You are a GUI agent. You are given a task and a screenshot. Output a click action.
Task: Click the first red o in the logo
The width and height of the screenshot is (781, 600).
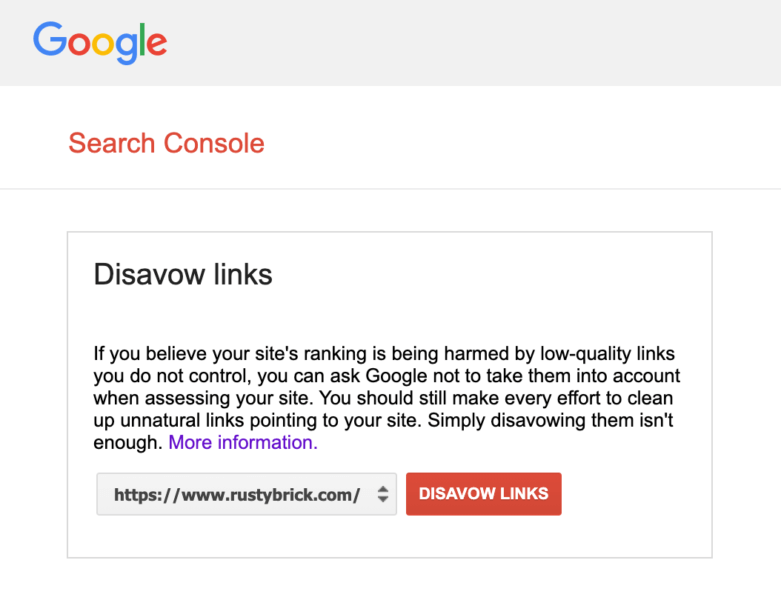point(79,44)
